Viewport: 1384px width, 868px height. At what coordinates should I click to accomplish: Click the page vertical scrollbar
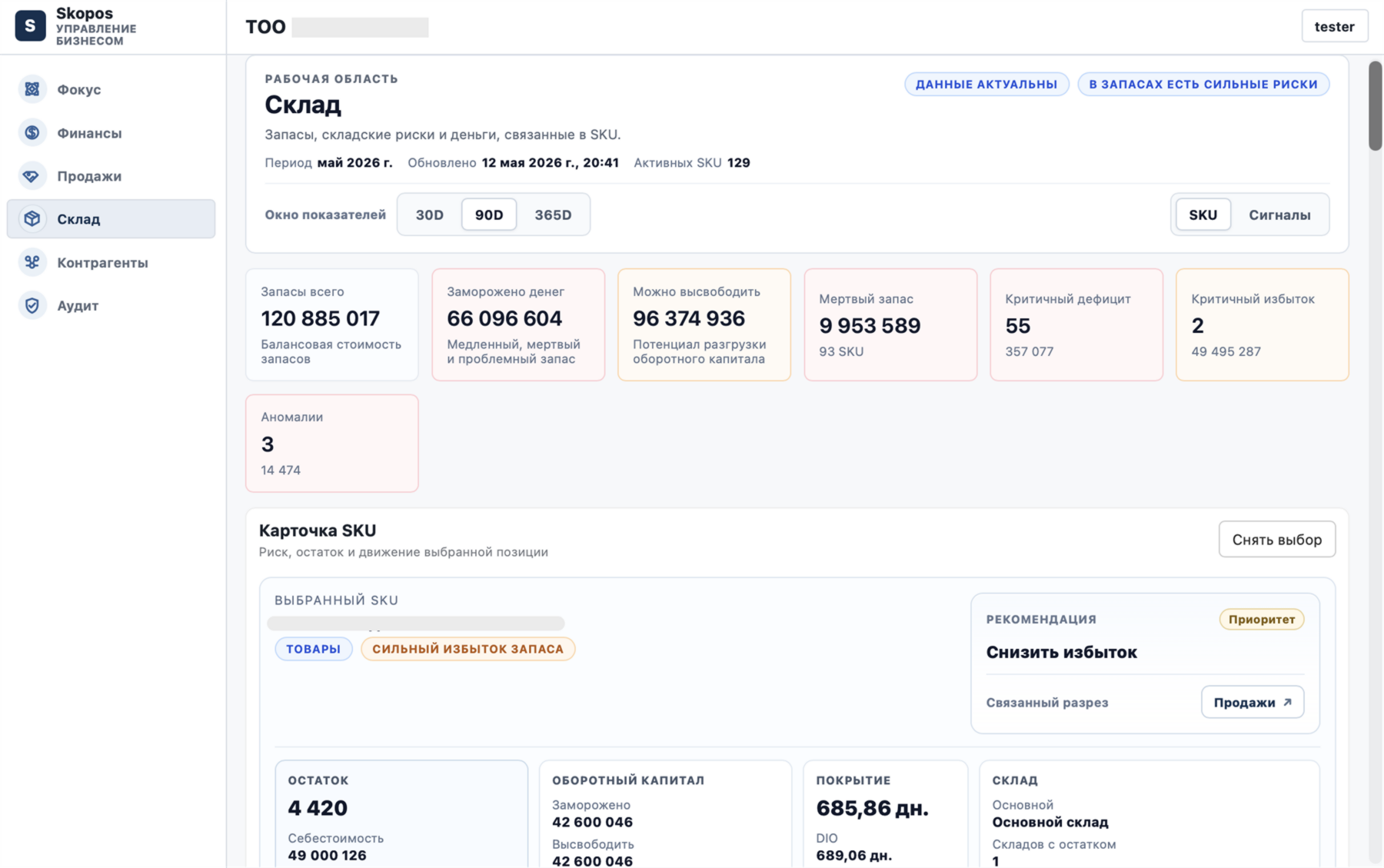[x=1376, y=106]
